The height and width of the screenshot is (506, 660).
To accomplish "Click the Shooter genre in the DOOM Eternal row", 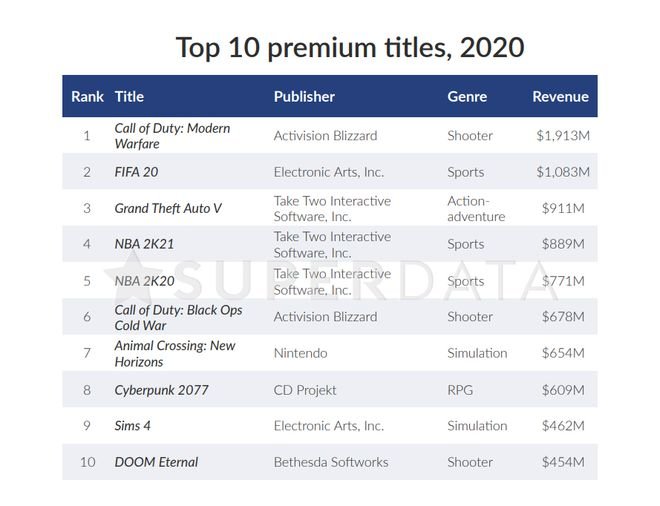I will point(470,462).
